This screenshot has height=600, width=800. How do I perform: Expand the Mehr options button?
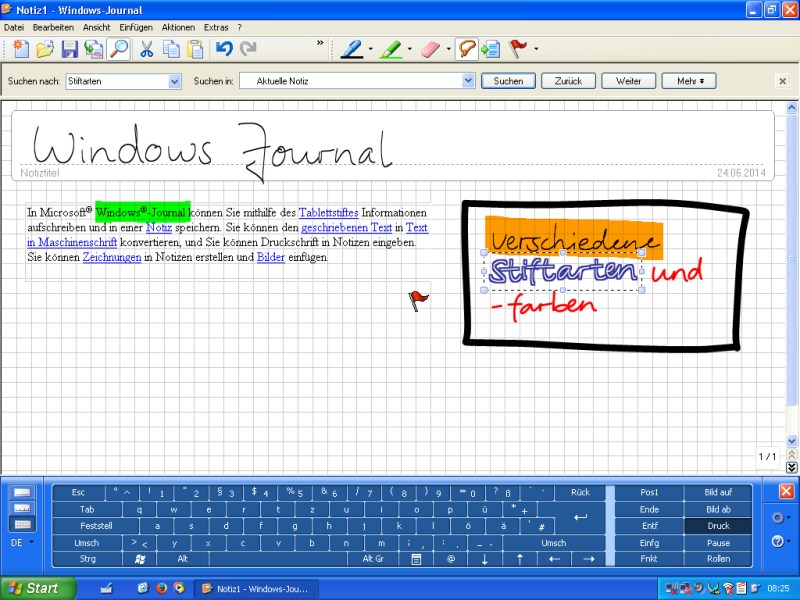[689, 81]
